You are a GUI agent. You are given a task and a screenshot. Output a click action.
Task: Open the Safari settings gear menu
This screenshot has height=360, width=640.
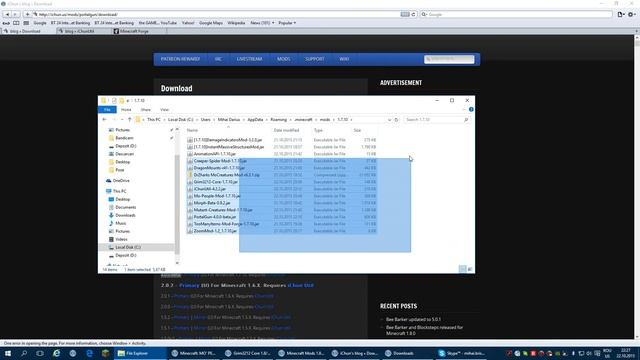(631, 14)
